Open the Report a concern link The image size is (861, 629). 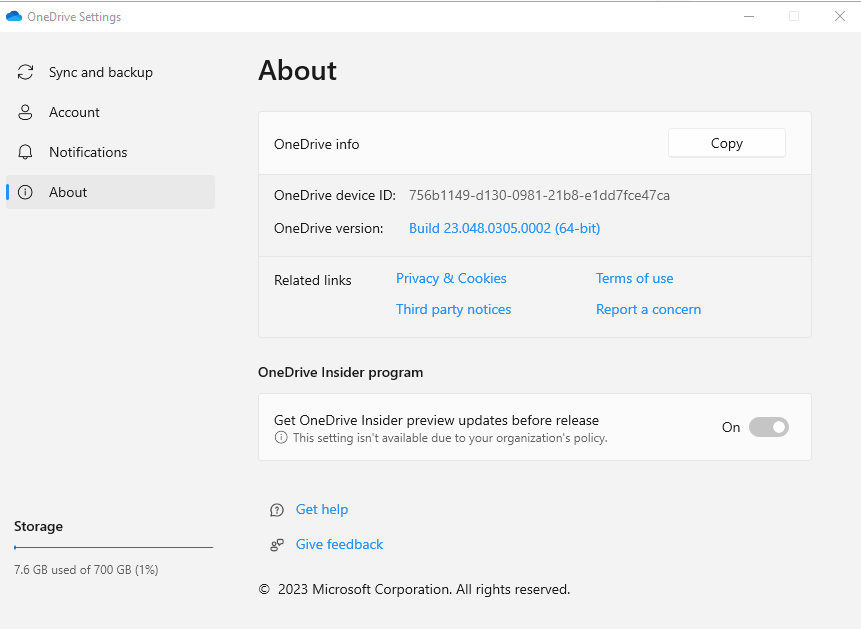pos(648,309)
